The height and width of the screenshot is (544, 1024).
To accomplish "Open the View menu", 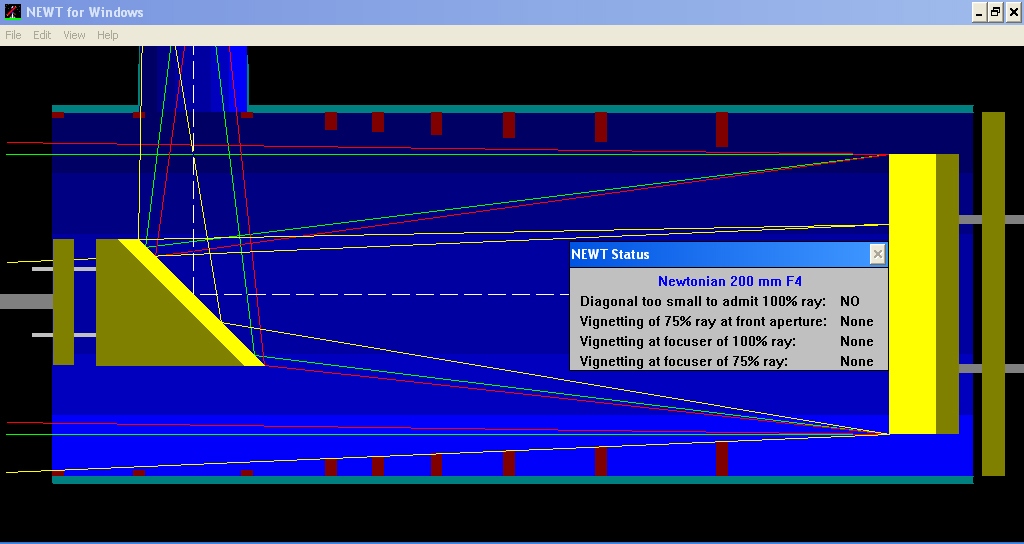I will [x=74, y=35].
